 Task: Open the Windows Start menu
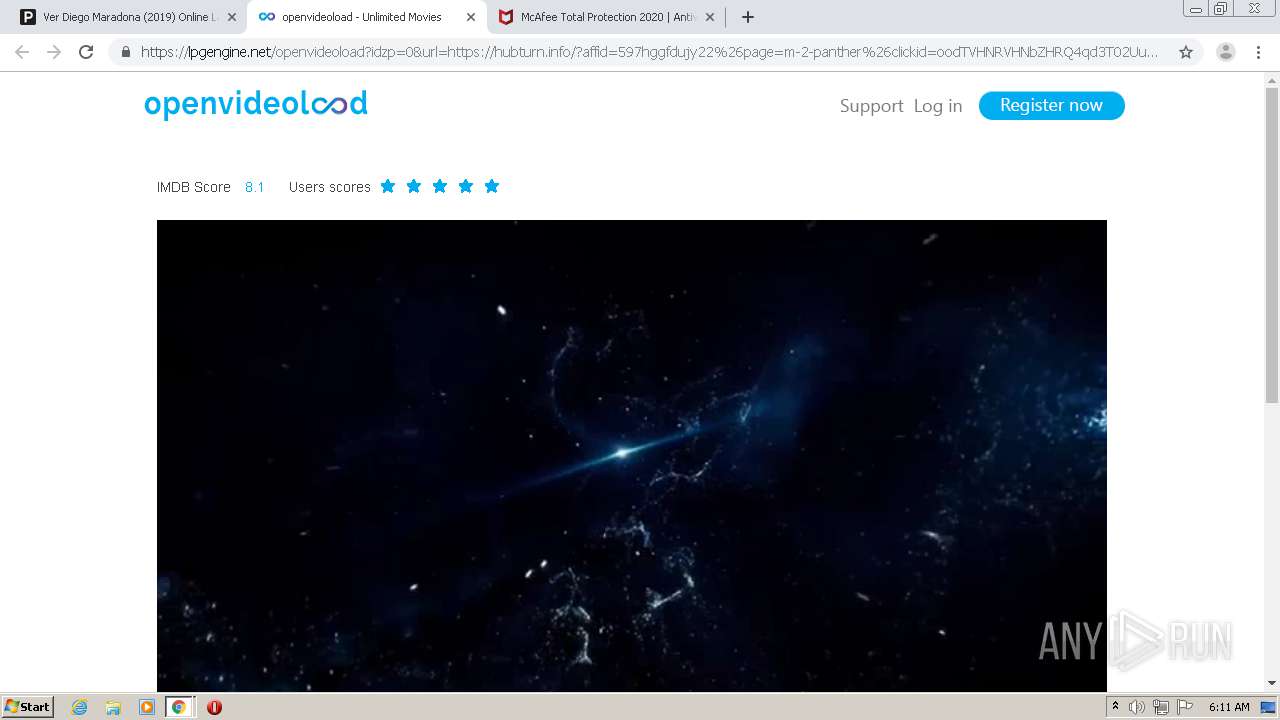point(27,707)
